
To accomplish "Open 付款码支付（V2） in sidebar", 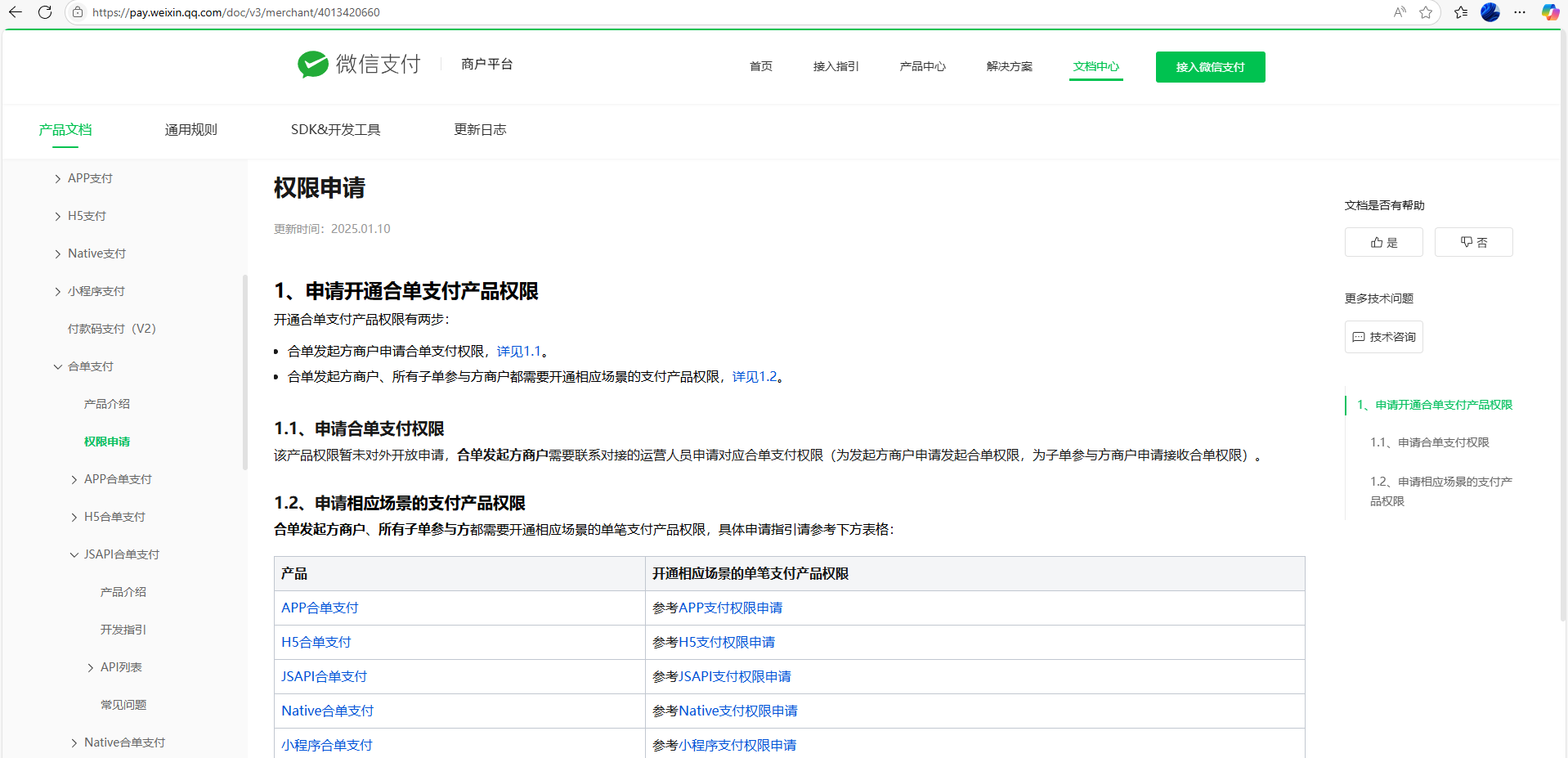I will click(111, 329).
